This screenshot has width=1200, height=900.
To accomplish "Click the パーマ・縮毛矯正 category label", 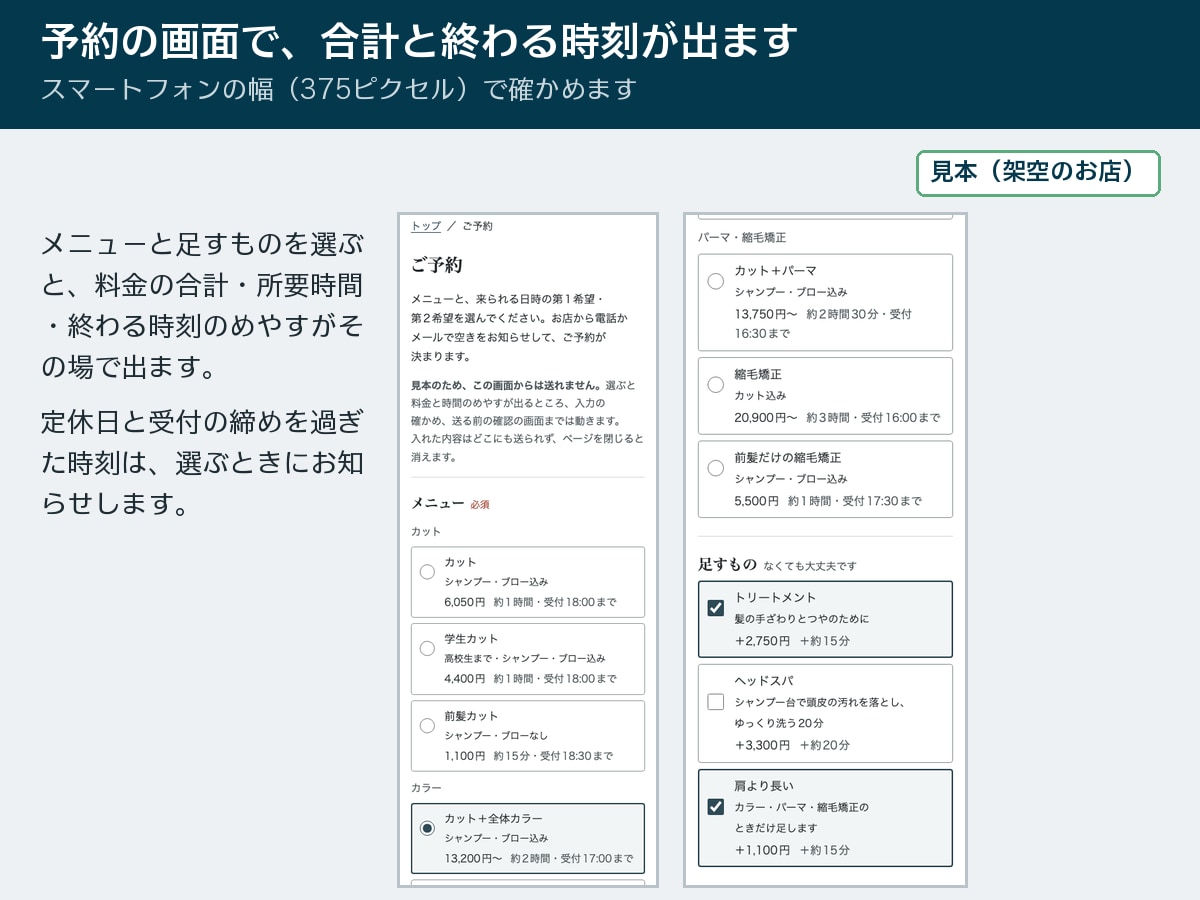I will point(742,238).
